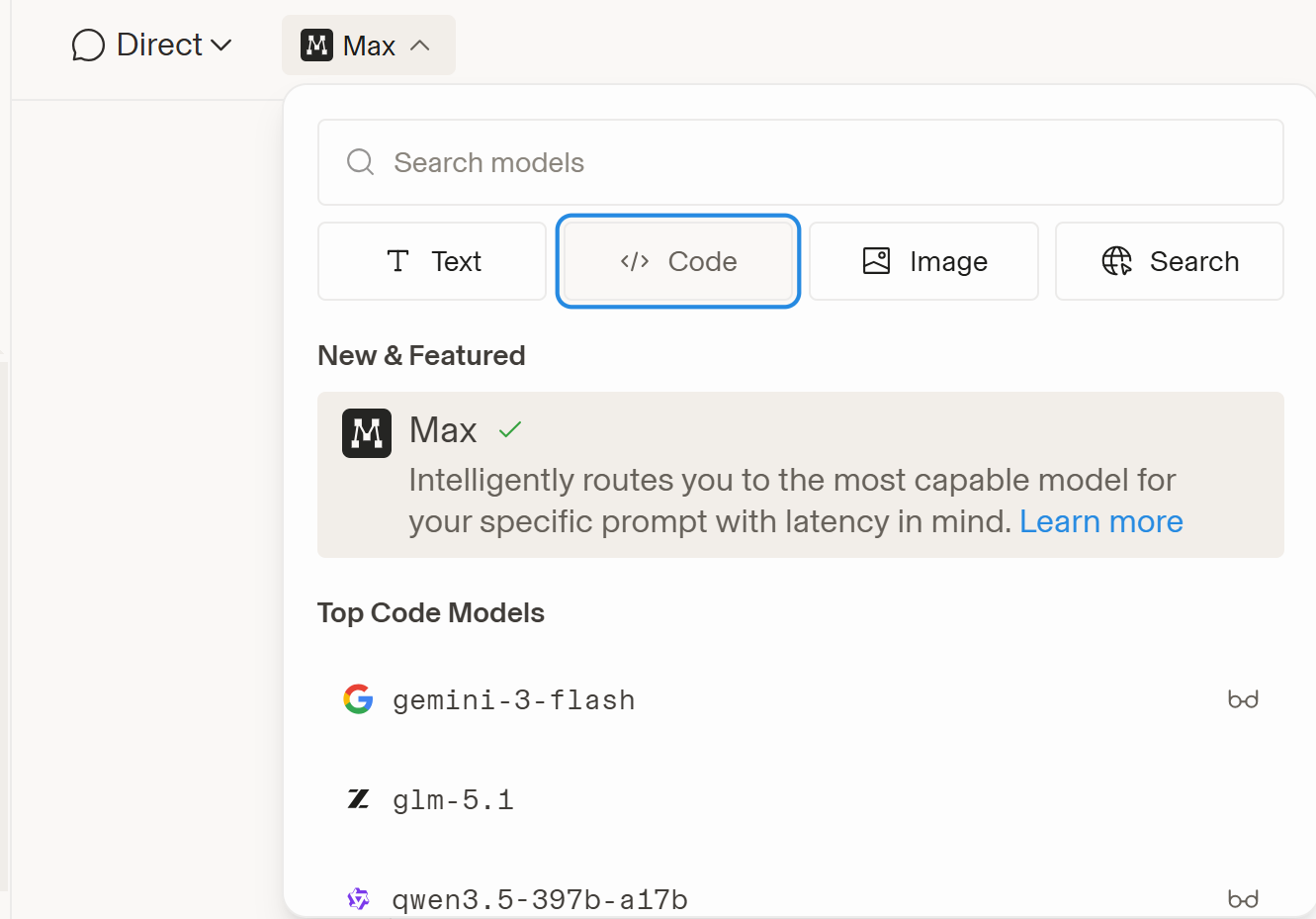Click the purple Qwen logo icon
Image resolution: width=1316 pixels, height=919 pixels.
point(358,899)
